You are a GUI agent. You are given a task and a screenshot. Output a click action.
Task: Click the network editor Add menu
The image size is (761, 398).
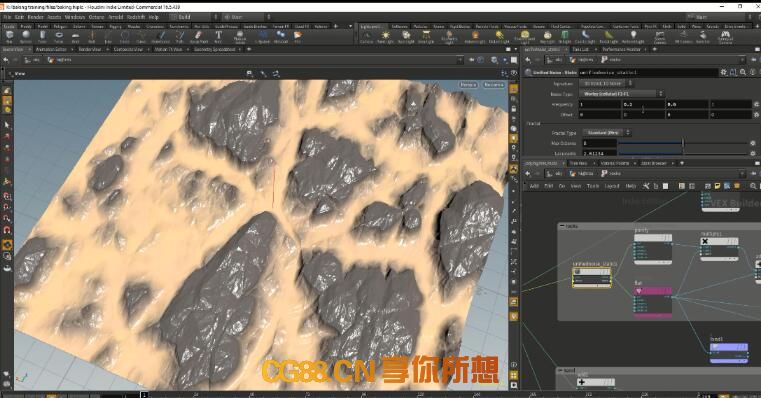[534, 186]
